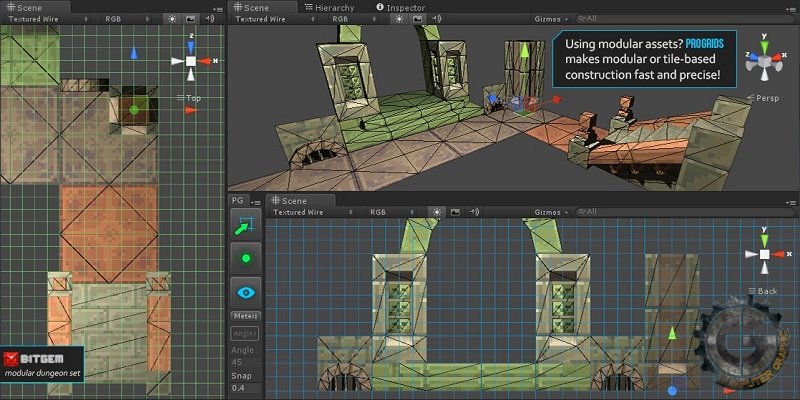Screen dimensions: 800x400
Task: Open top-right panel options menu icon
Action: click(x=791, y=10)
